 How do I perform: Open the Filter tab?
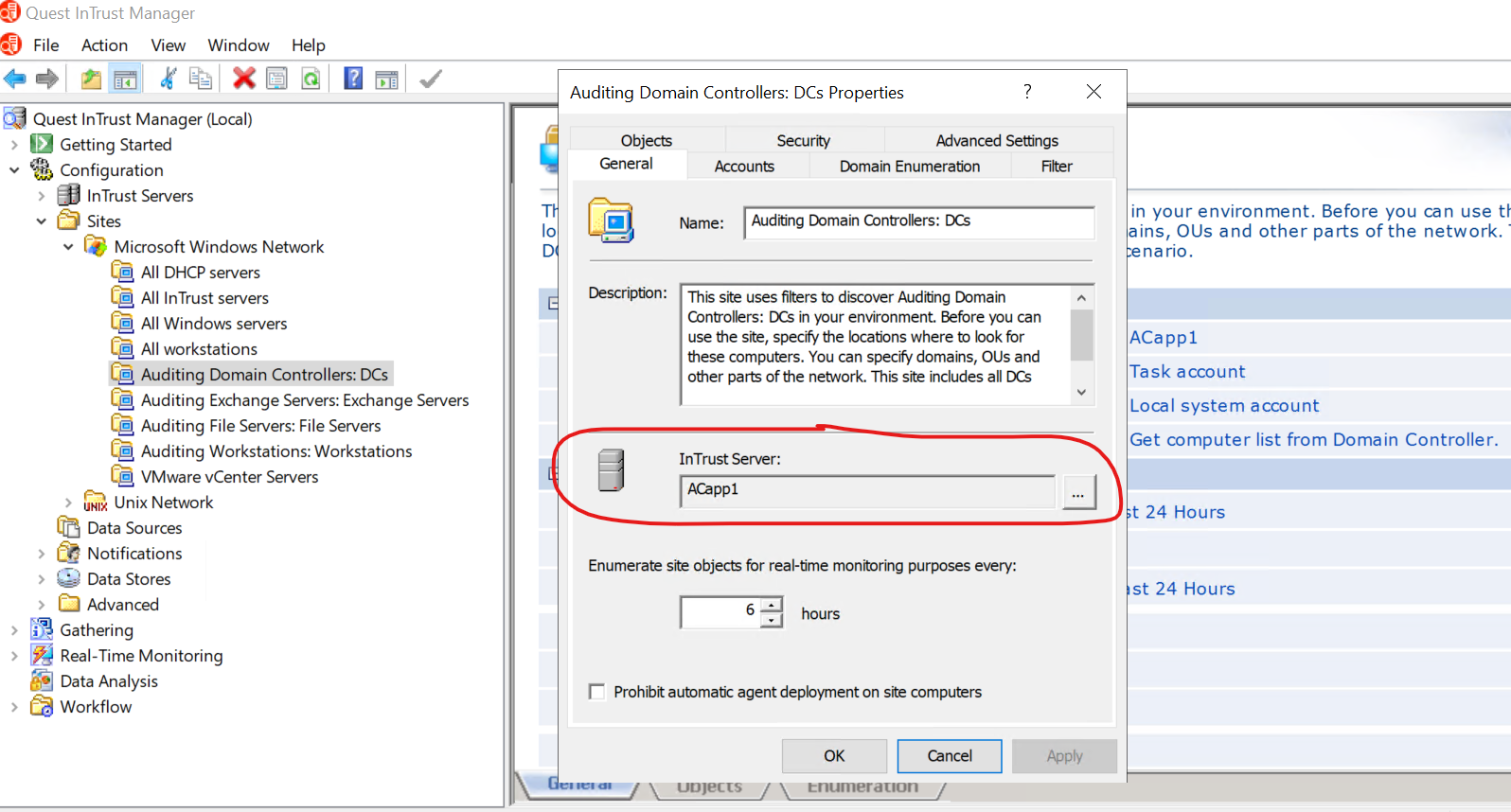tap(1057, 166)
